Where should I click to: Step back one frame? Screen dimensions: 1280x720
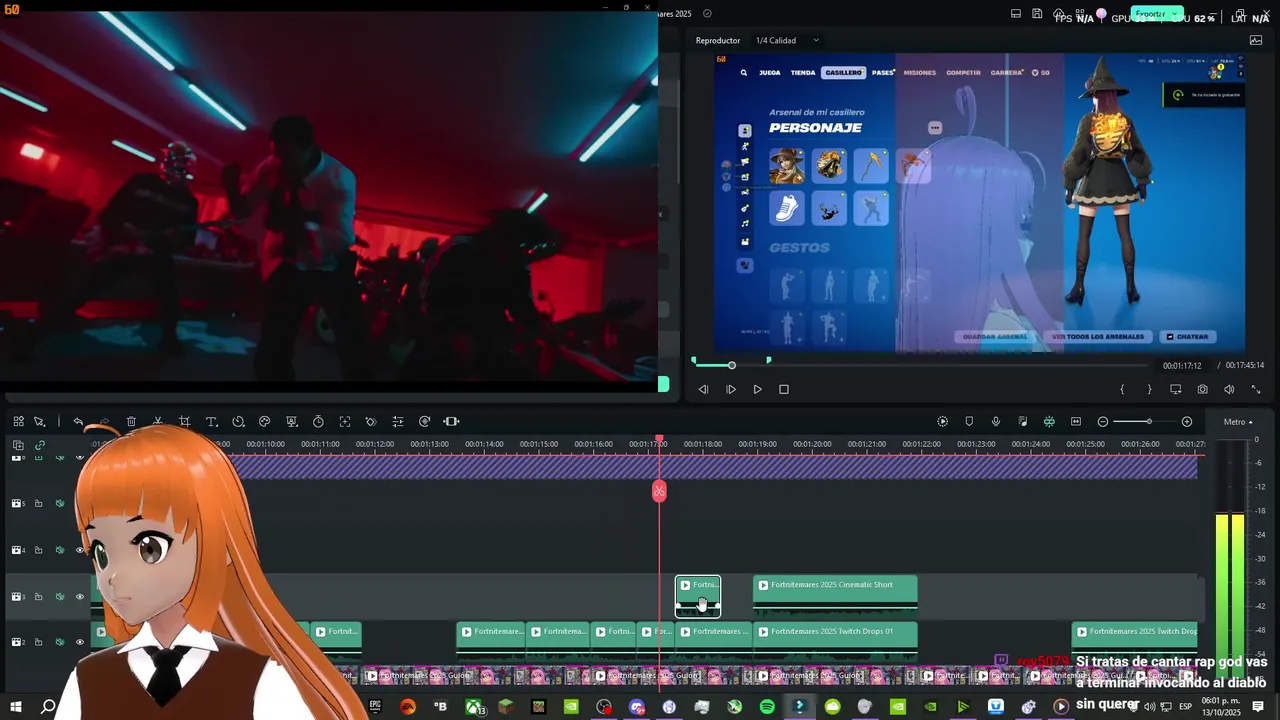(x=703, y=390)
